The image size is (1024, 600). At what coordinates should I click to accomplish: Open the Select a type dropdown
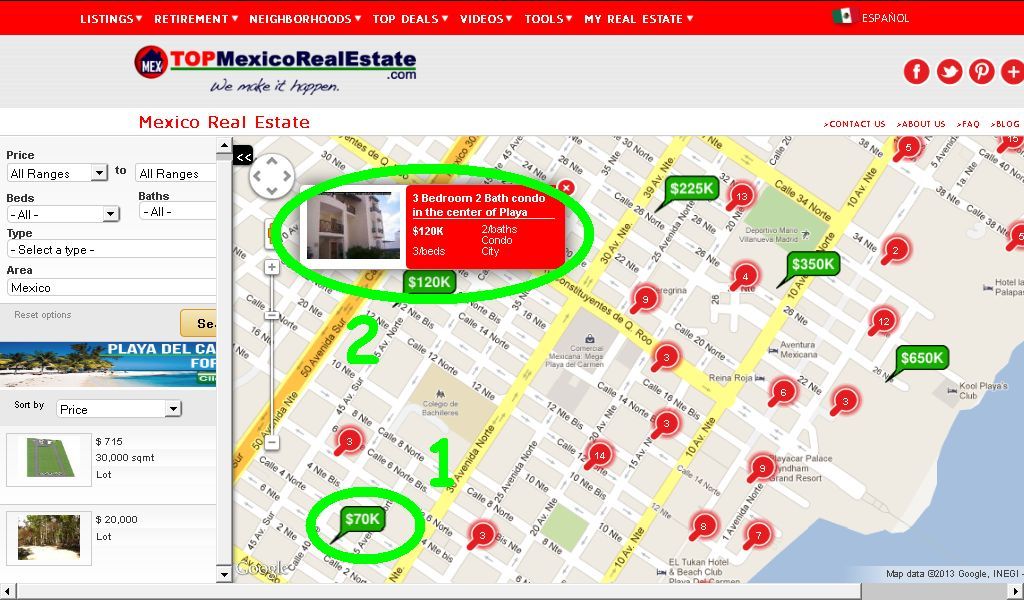click(111, 249)
